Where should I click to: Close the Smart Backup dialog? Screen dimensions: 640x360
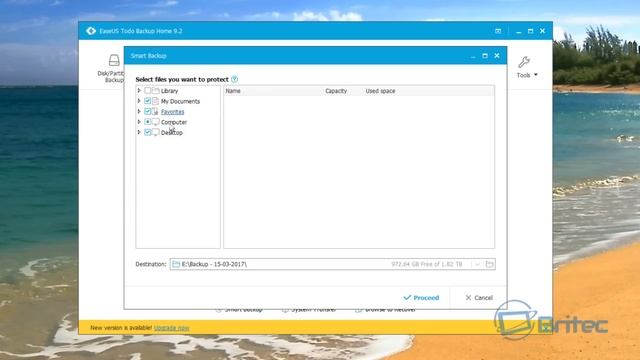pyautogui.click(x=497, y=56)
